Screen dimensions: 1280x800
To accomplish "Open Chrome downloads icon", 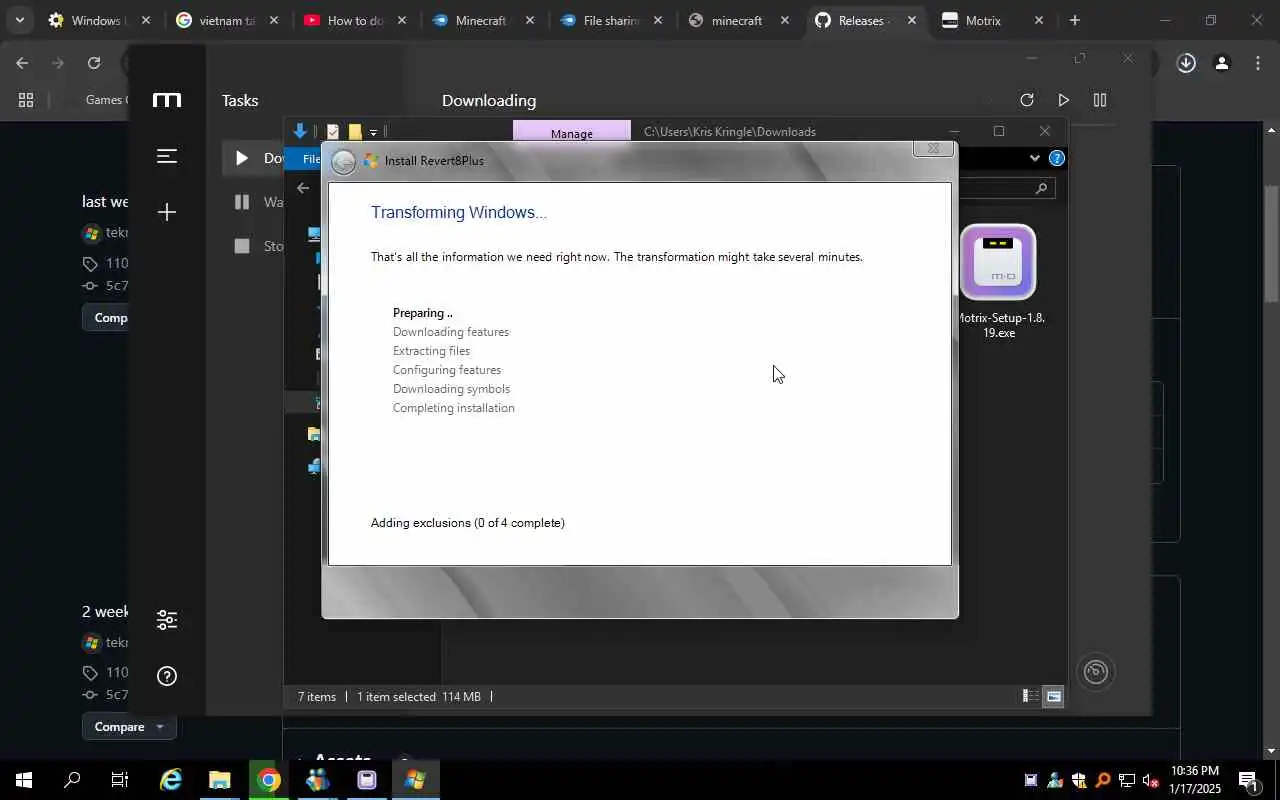I will [1186, 63].
